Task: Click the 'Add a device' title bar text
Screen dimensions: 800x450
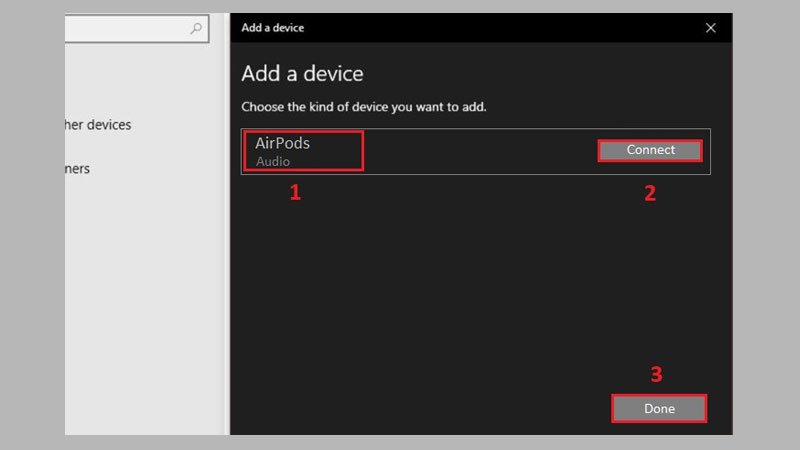Action: coord(273,28)
